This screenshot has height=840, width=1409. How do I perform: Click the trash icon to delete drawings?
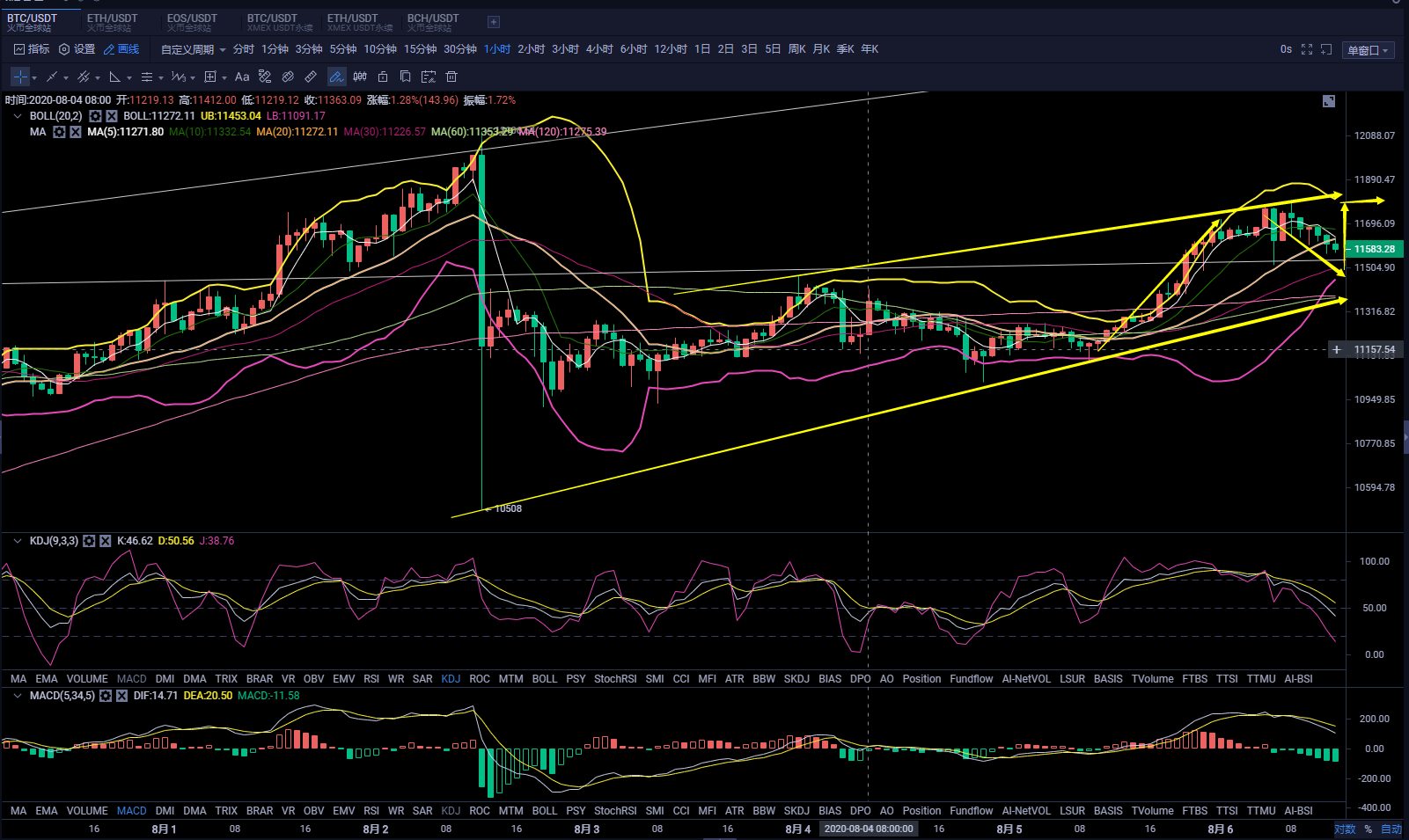click(451, 77)
